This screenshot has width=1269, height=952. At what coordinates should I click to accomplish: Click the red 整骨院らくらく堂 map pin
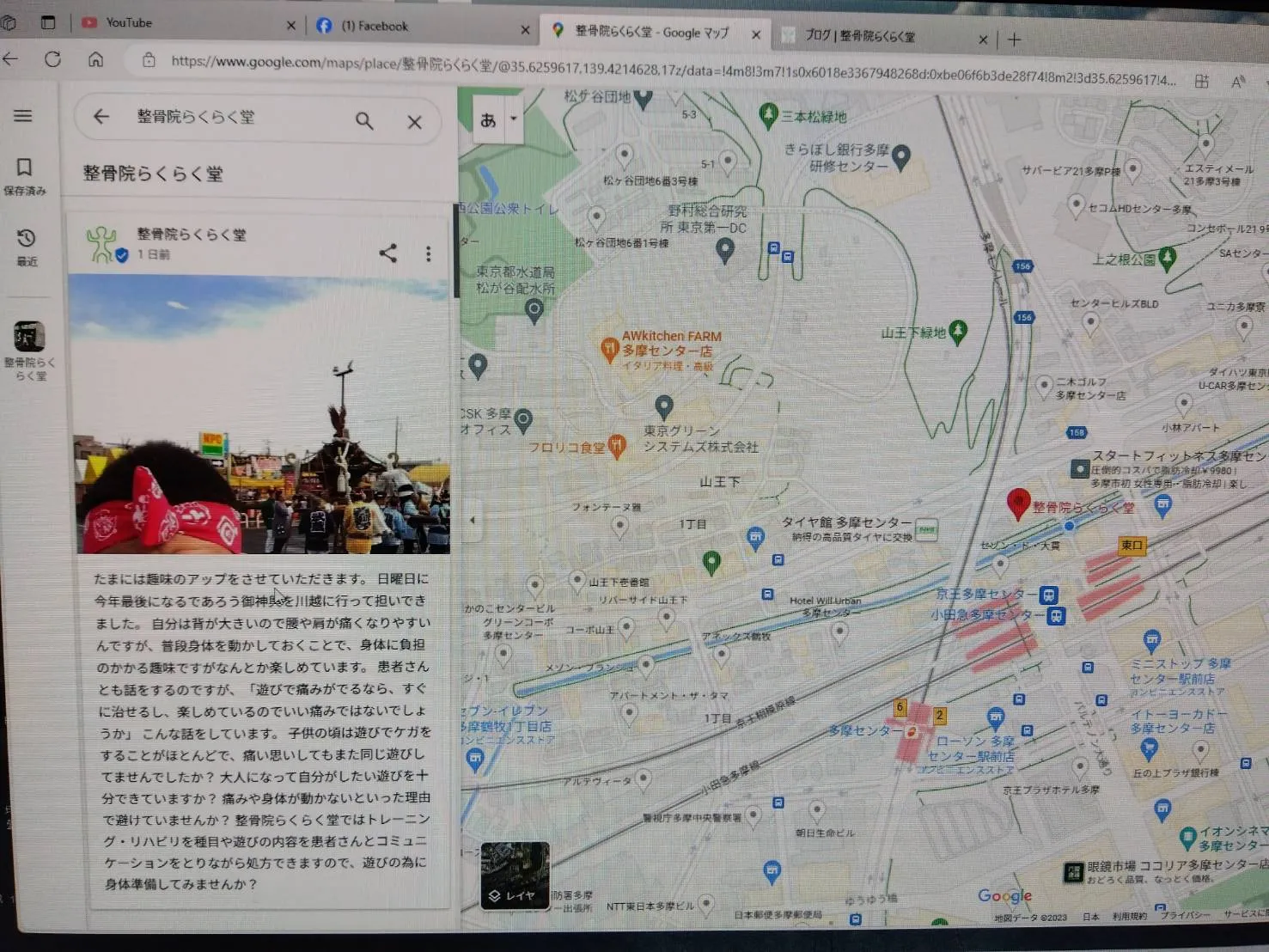1018,503
